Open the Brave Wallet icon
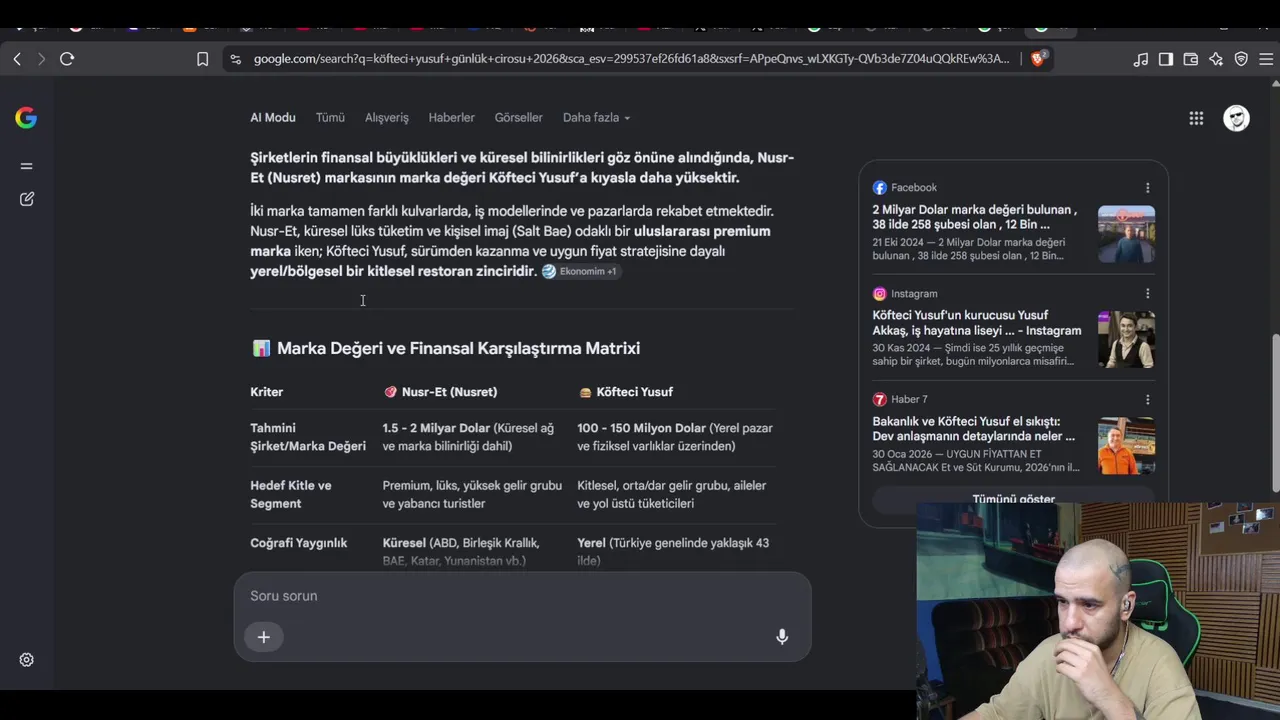The image size is (1280, 720). pyautogui.click(x=1191, y=59)
